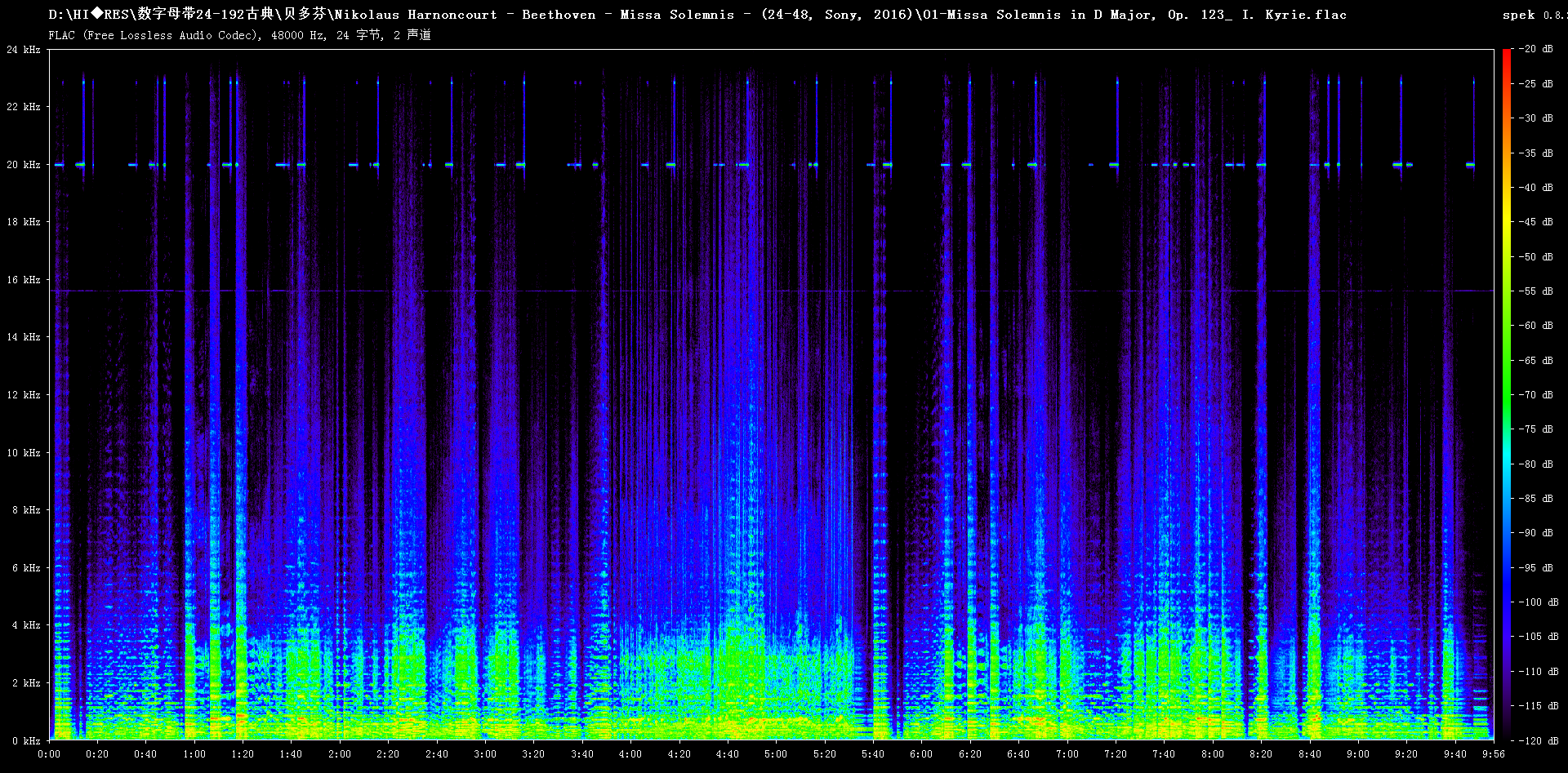Click the red top of the dB color bar
This screenshot has height=773, width=1568.
[x=1506, y=54]
